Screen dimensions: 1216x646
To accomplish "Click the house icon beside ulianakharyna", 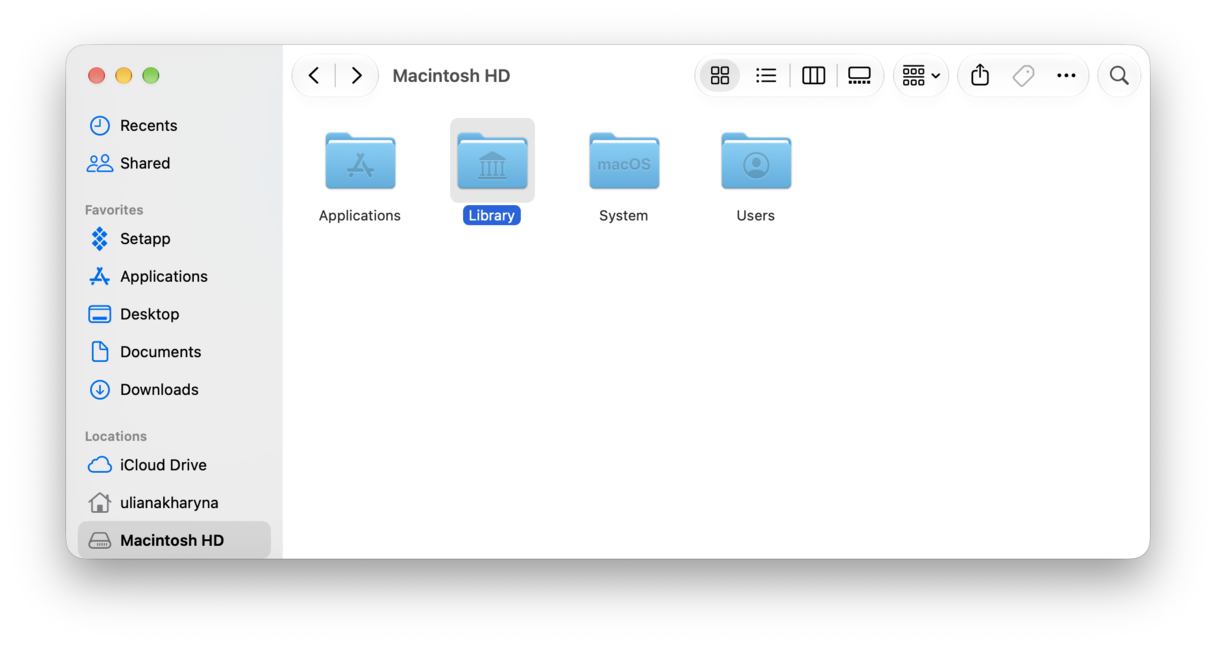I will pos(100,503).
